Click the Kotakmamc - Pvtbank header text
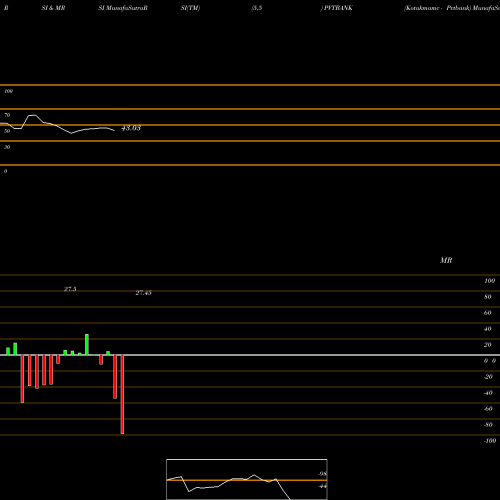Image resolution: width=500 pixels, height=500 pixels. (x=437, y=8)
